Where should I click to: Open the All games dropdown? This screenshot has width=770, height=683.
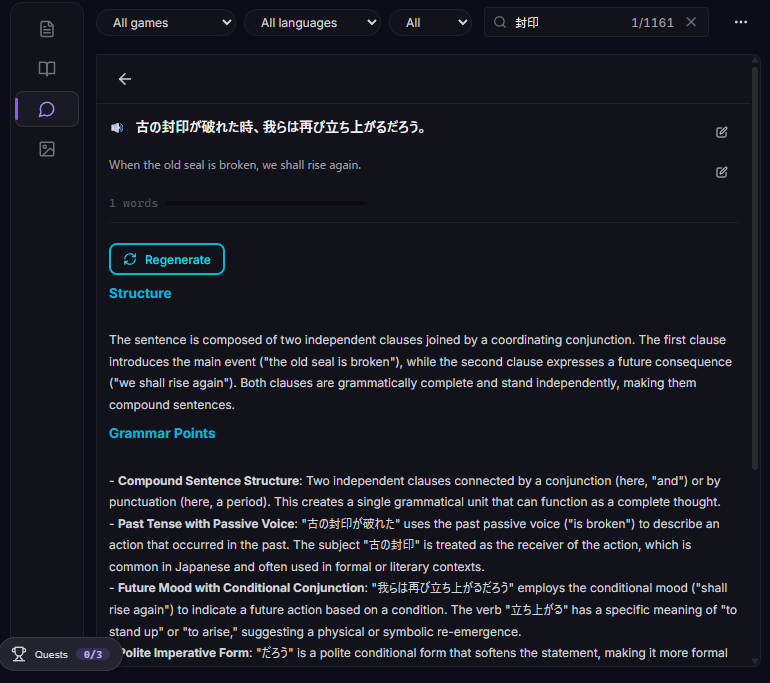[166, 23]
